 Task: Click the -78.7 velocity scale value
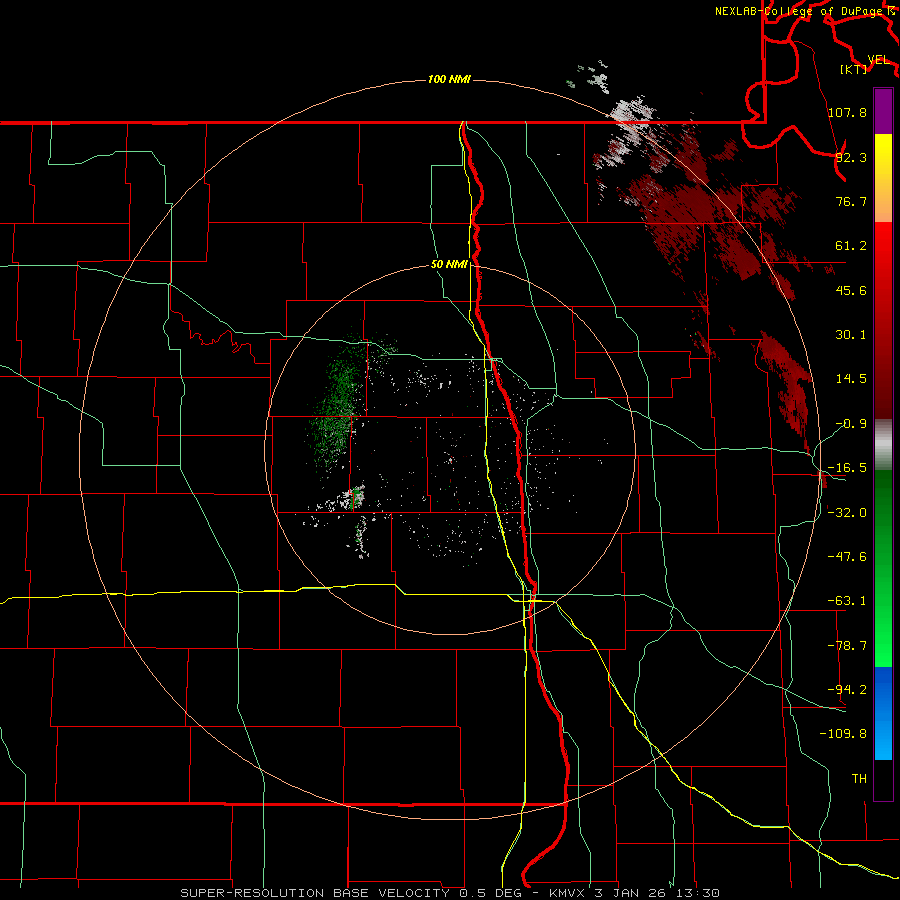click(847, 646)
